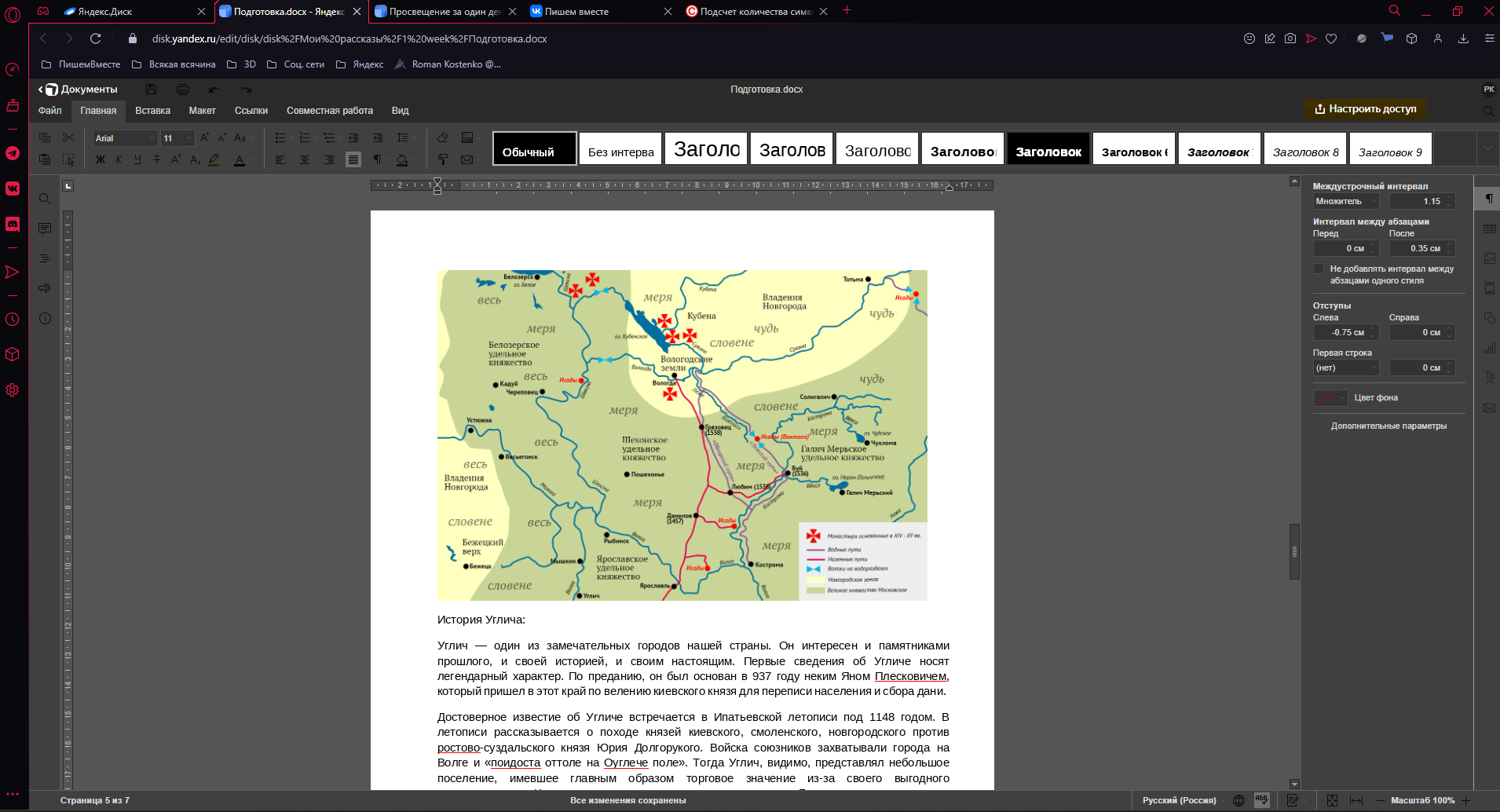Check 'Не добавлять интервал между абзацами' checkbox
The height and width of the screenshot is (812, 1500).
(x=1319, y=269)
